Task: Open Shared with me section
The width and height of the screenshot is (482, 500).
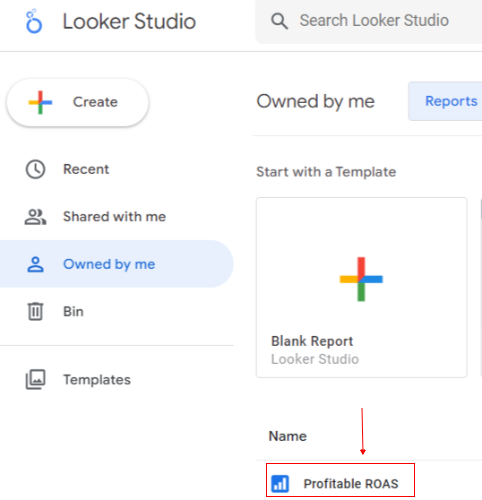Action: click(x=117, y=217)
